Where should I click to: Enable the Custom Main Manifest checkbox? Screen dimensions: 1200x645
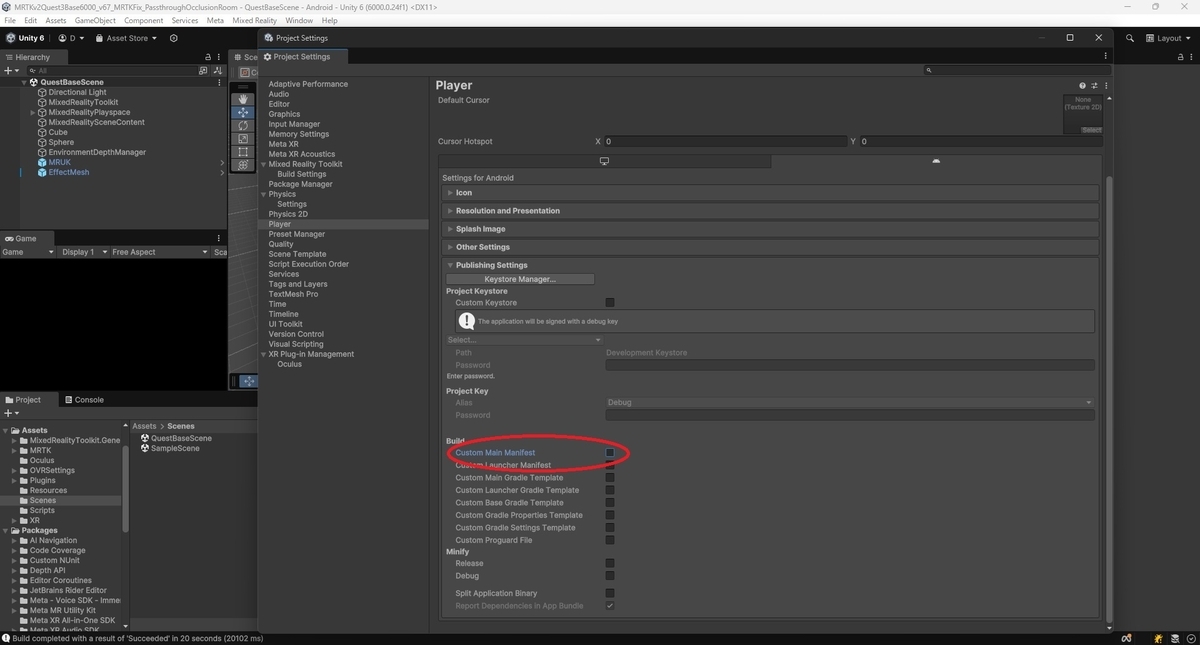(x=610, y=453)
